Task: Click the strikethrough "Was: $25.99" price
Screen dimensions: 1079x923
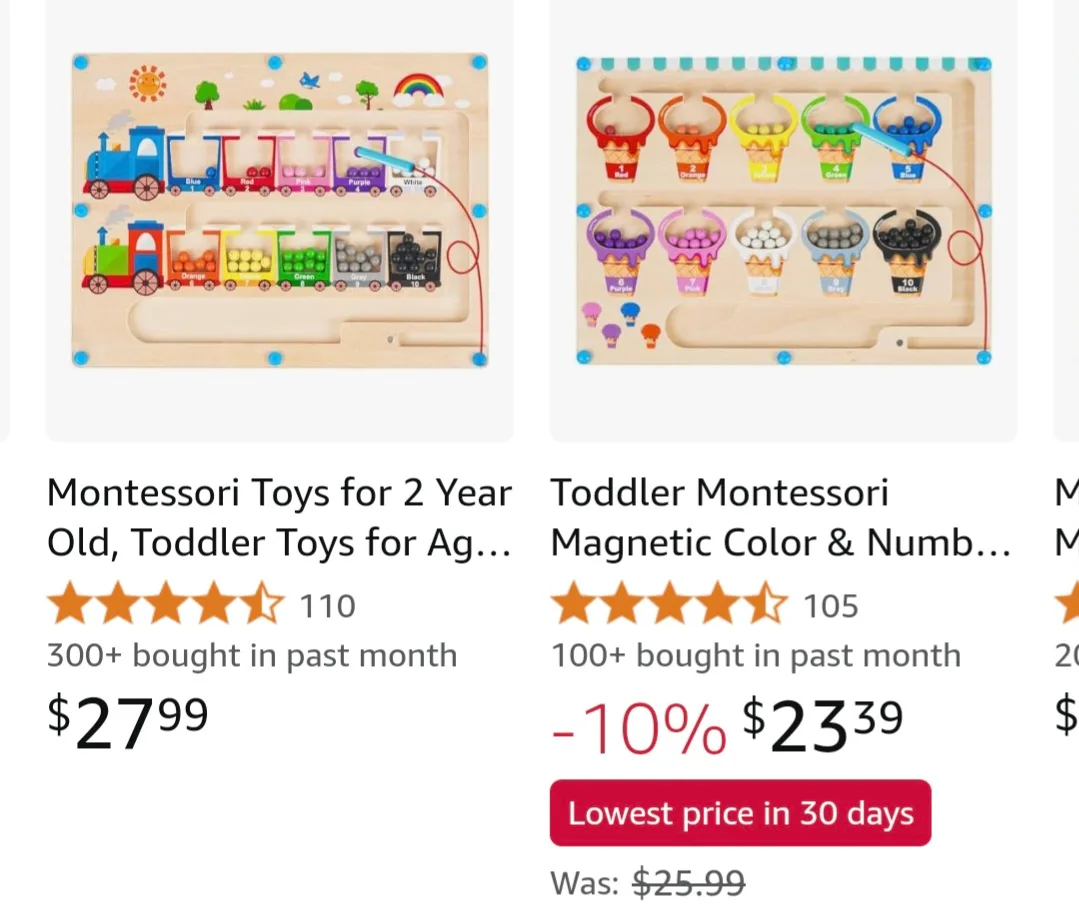Action: pos(688,883)
